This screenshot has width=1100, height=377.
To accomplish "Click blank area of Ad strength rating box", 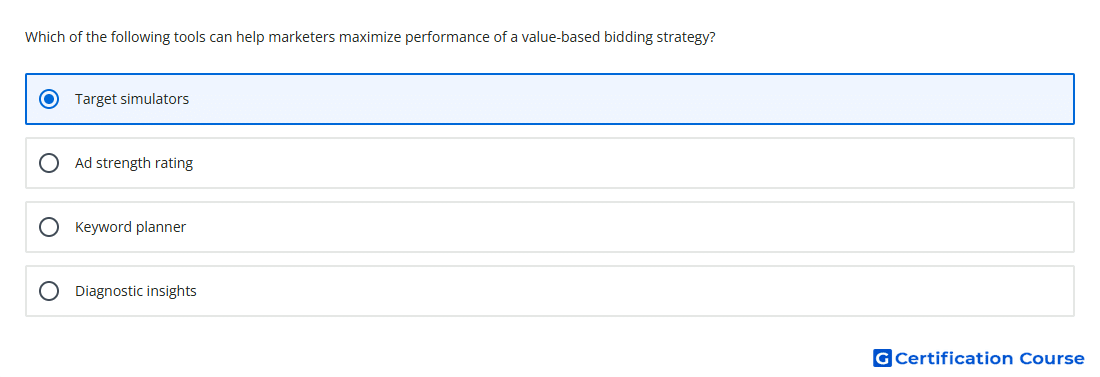I will (631, 163).
